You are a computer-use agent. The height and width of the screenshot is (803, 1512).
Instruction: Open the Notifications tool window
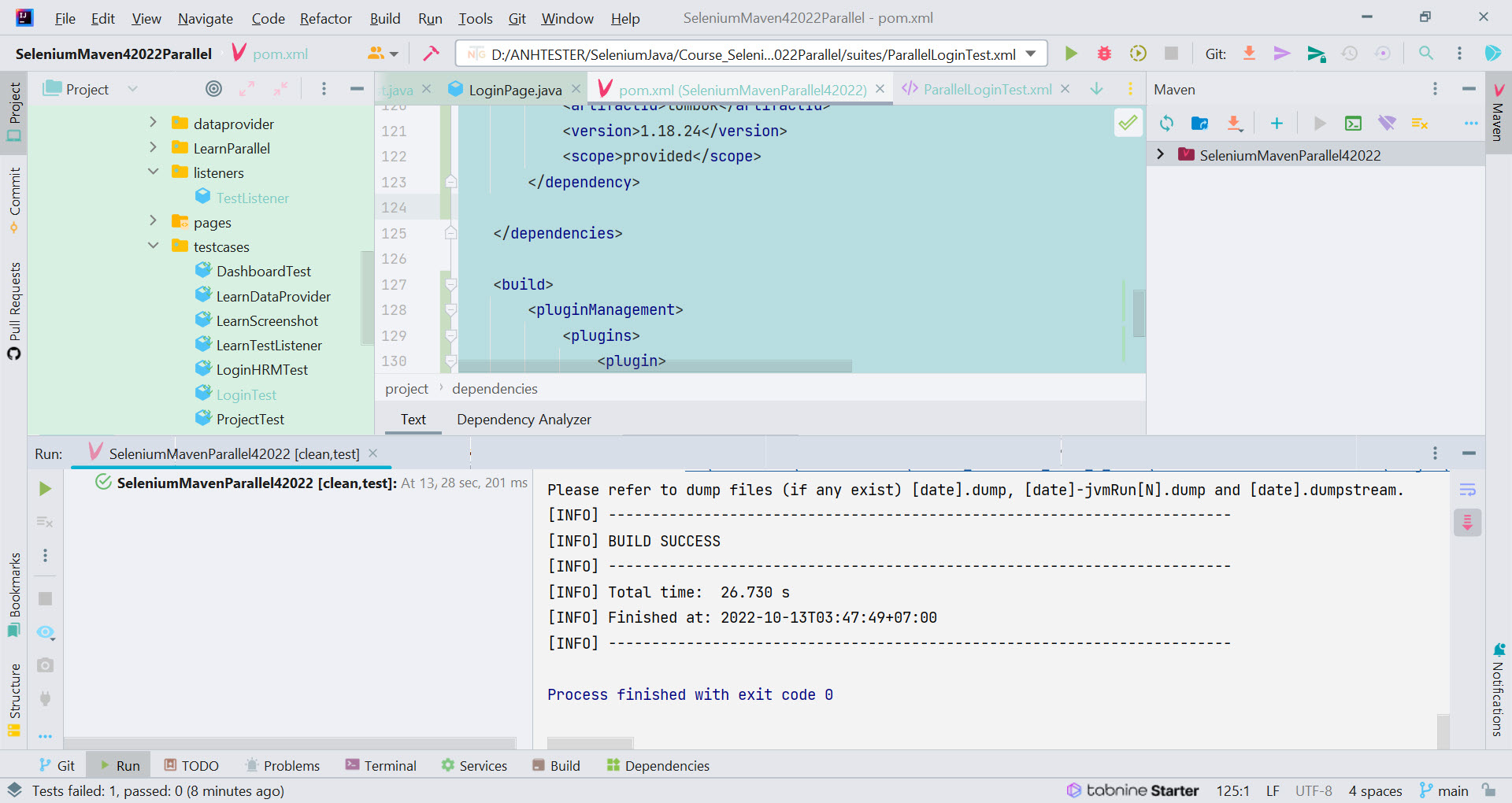pyautogui.click(x=1499, y=691)
